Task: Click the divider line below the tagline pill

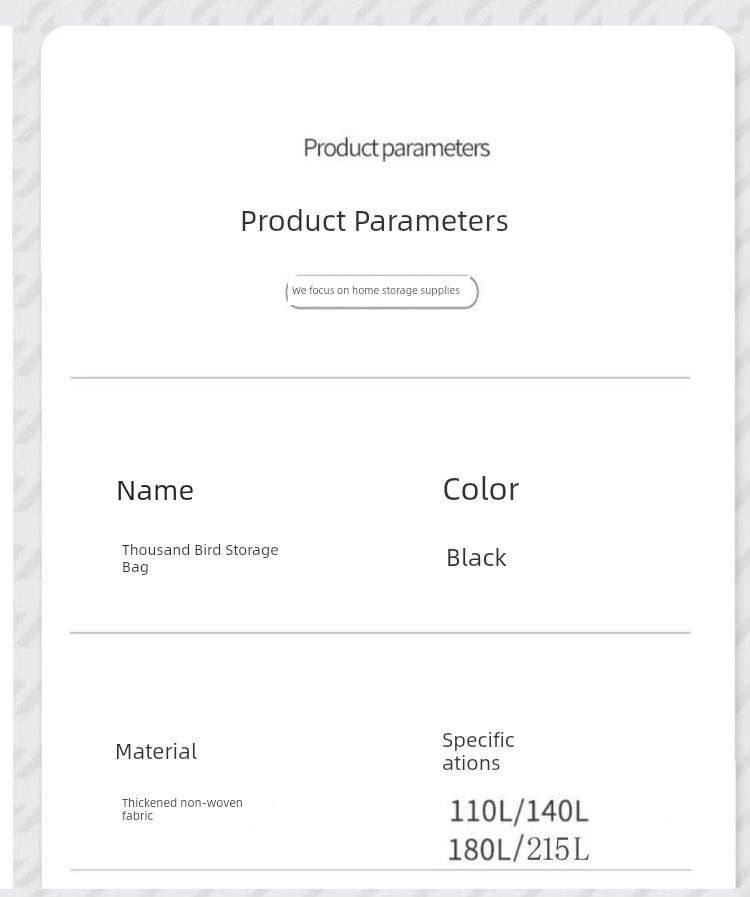Action: (x=380, y=378)
